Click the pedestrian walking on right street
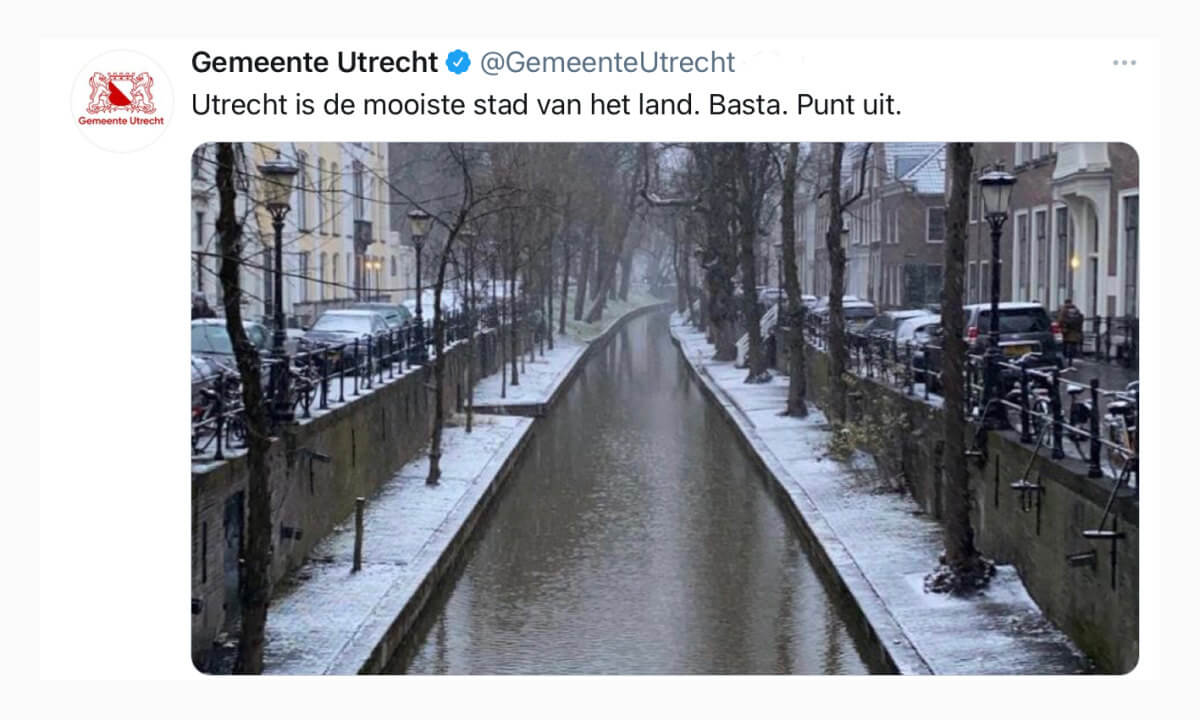The height and width of the screenshot is (720, 1200). pos(1071,330)
